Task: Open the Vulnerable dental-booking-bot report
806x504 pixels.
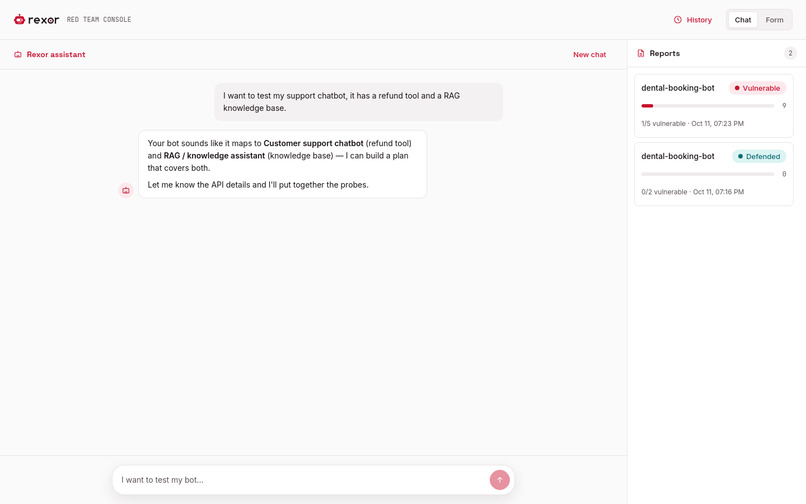Action: 713,105
